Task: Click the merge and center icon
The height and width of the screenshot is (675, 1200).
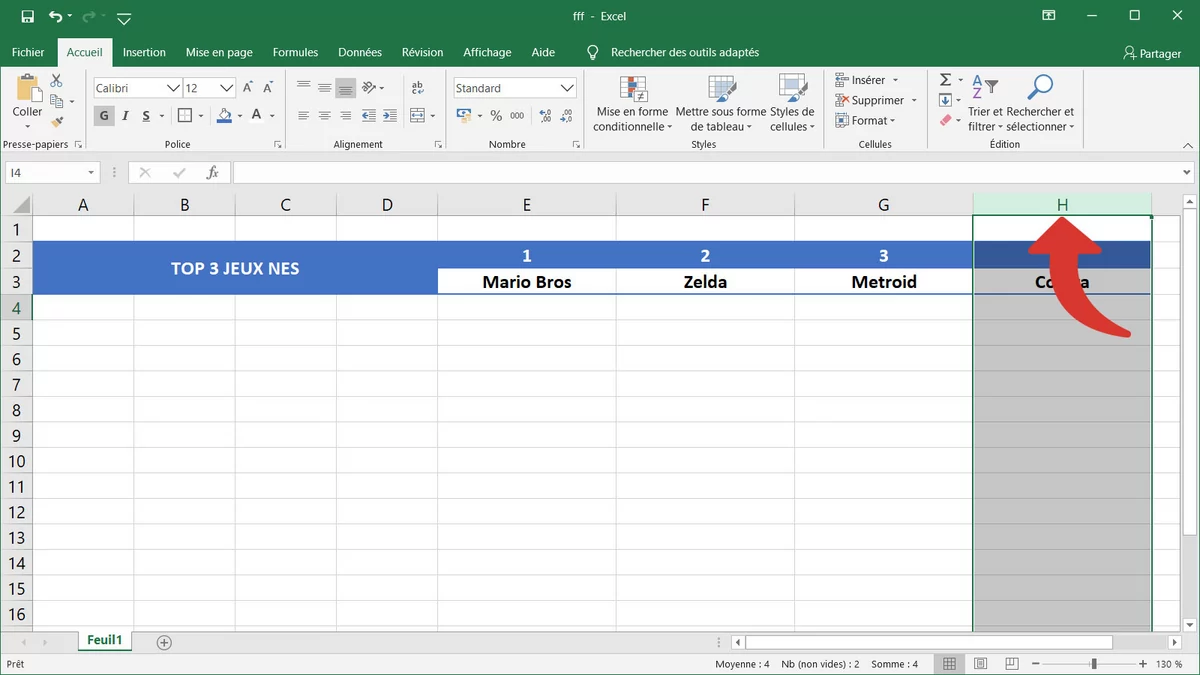Action: (417, 116)
